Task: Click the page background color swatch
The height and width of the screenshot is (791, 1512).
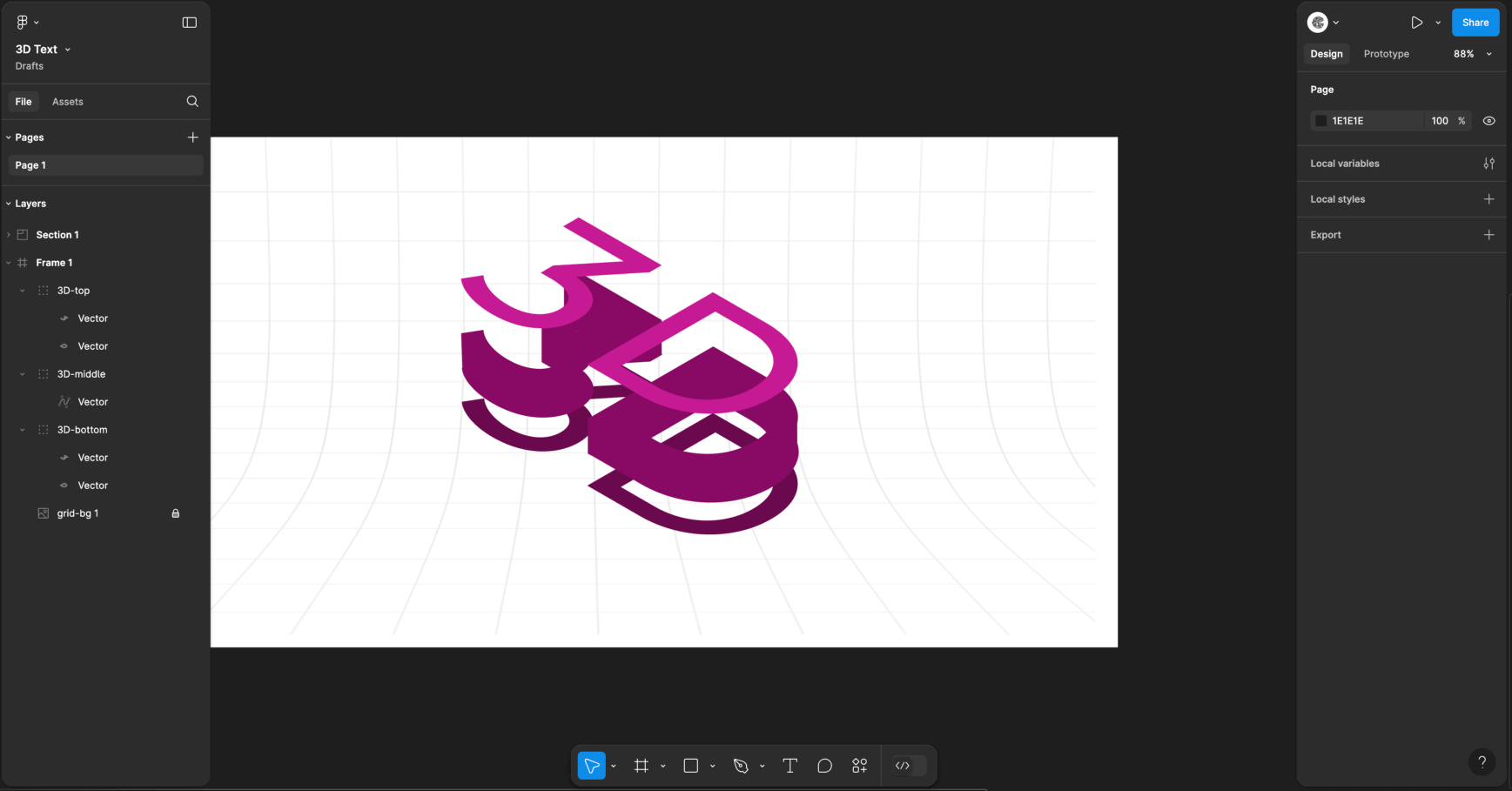Action: click(1320, 121)
